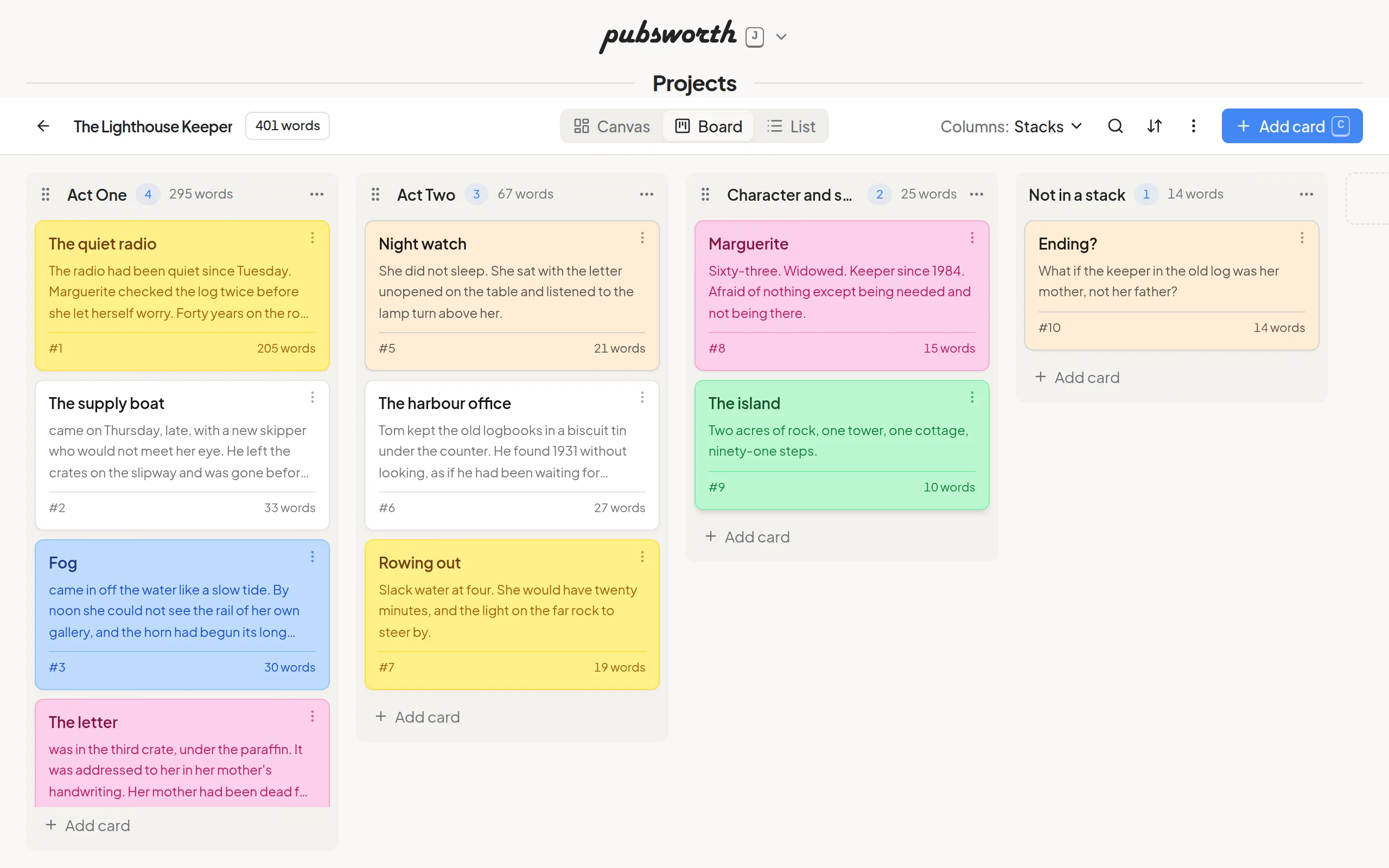1389x868 pixels.
Task: Open the Ending? card menu
Action: pyautogui.click(x=1302, y=238)
